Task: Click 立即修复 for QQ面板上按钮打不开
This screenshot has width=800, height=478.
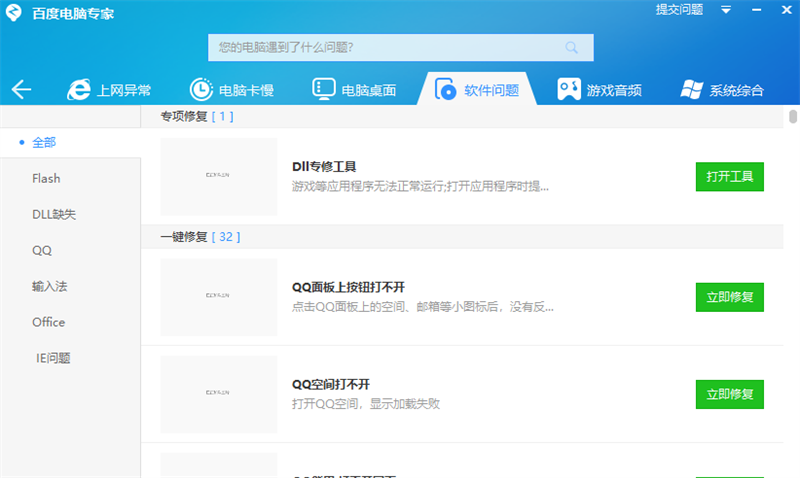Action: (730, 297)
